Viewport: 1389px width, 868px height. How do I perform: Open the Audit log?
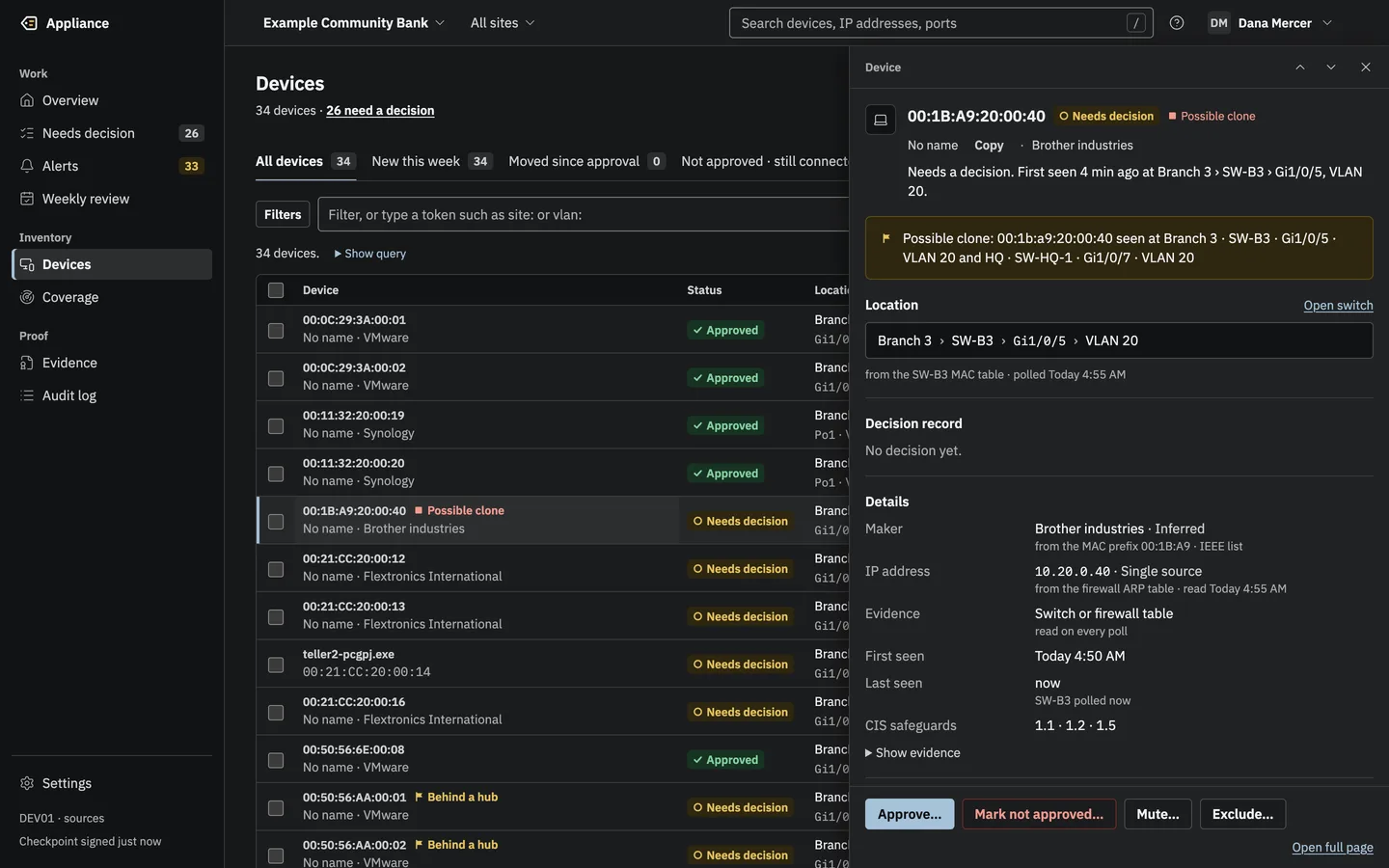pos(112,395)
